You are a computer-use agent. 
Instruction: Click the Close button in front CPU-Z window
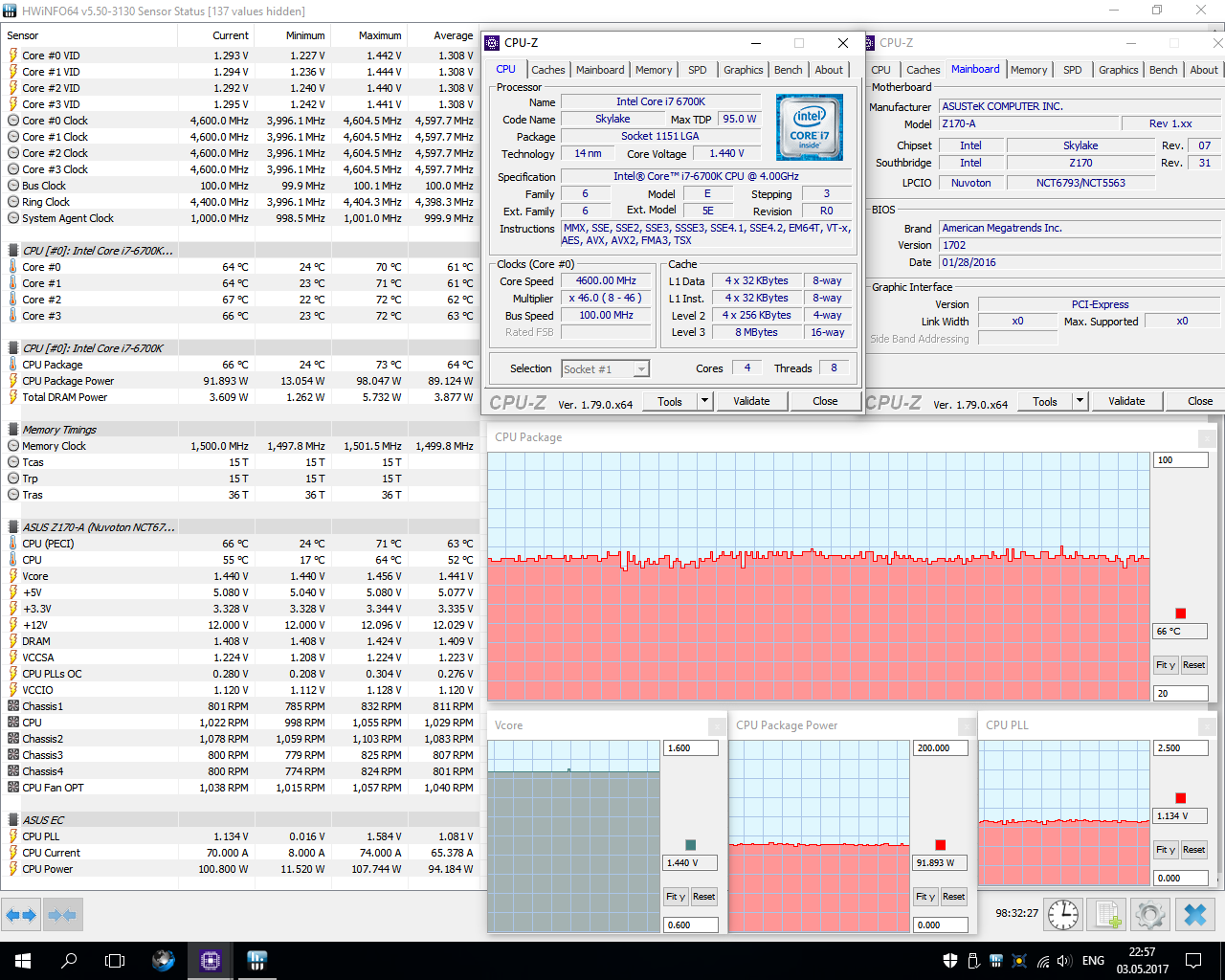825,401
